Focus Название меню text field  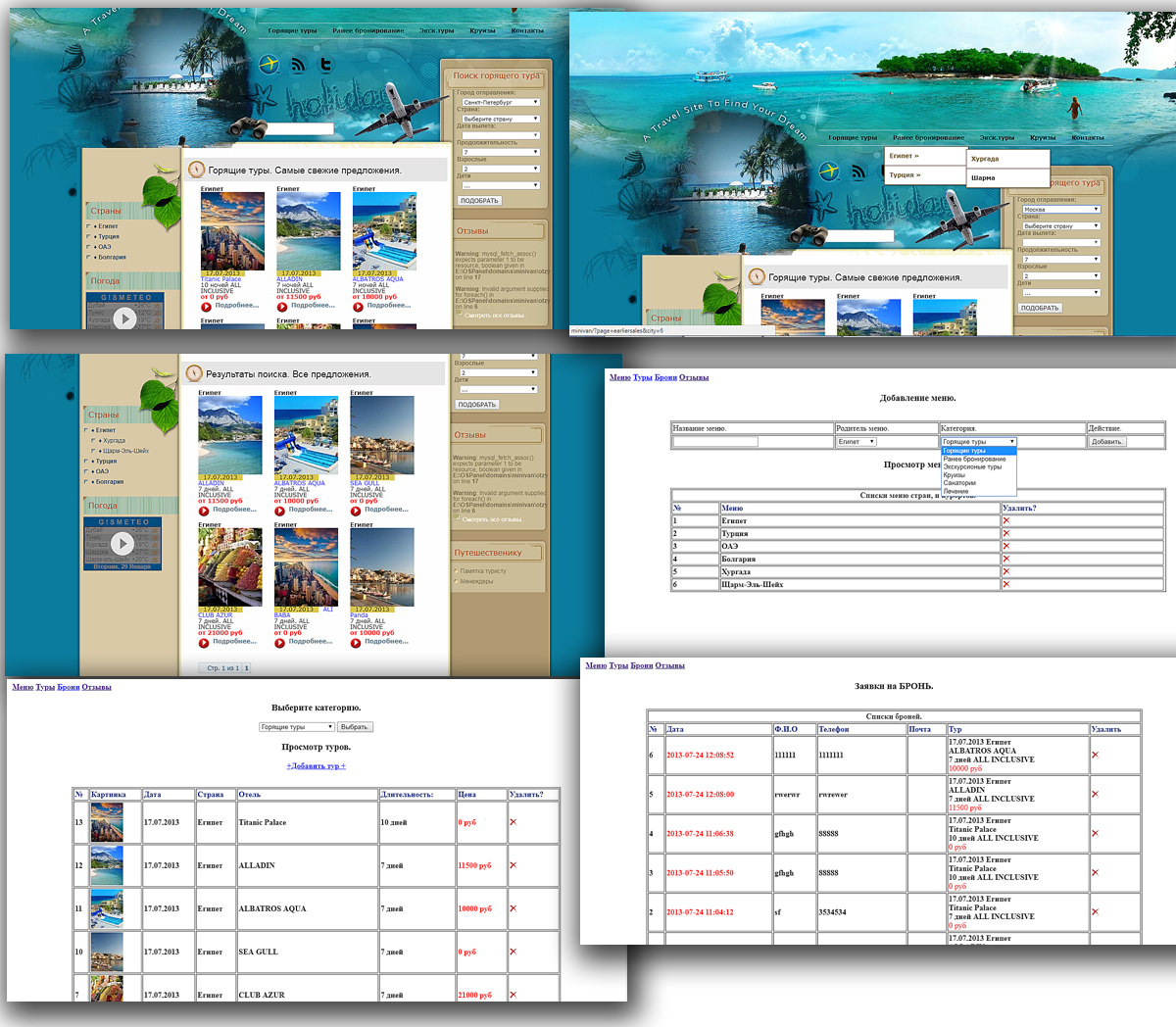coord(715,442)
